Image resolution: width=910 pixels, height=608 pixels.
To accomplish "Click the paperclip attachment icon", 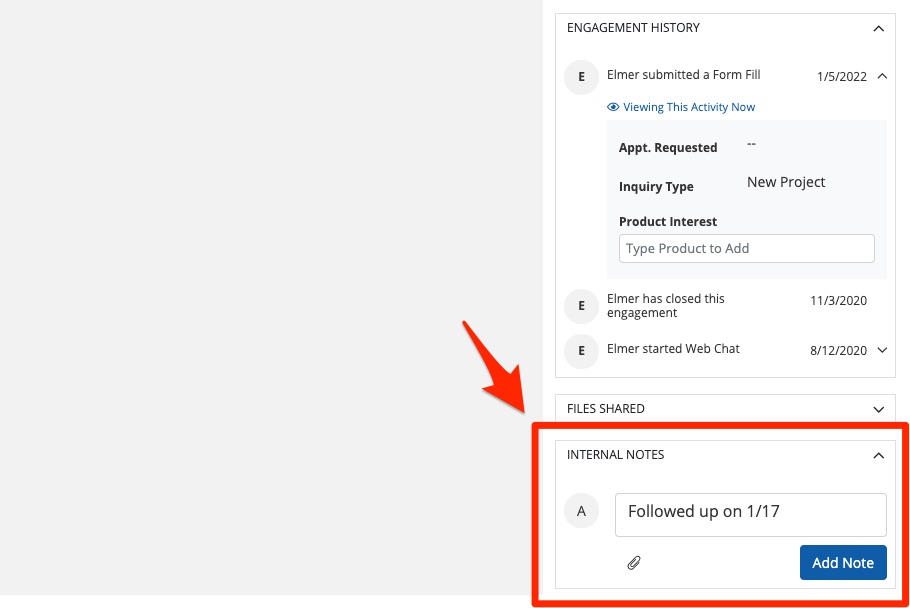I will [x=633, y=563].
